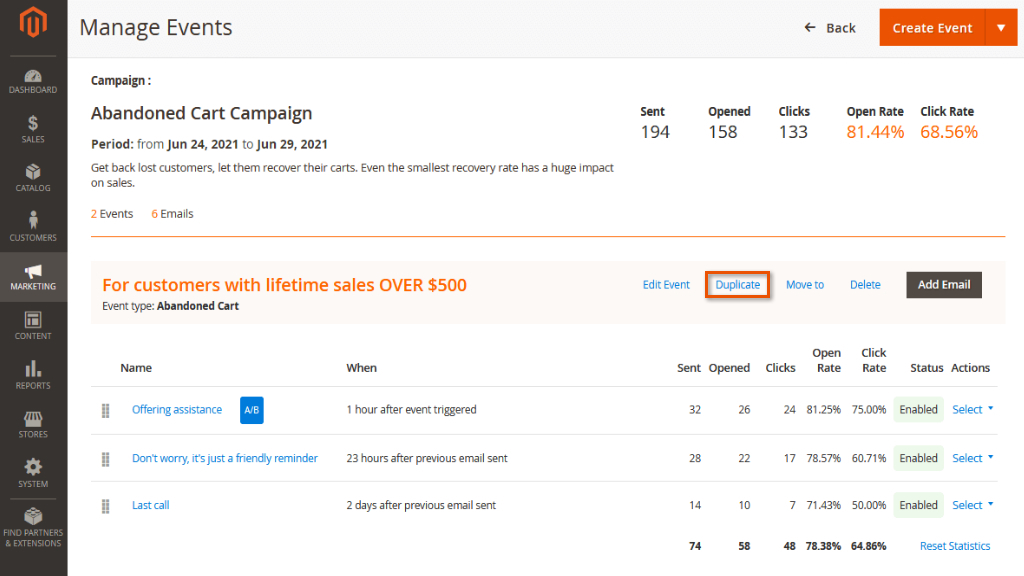Grab drag handle for Offering assistance row
The width and height of the screenshot is (1024, 576).
pyautogui.click(x=105, y=410)
